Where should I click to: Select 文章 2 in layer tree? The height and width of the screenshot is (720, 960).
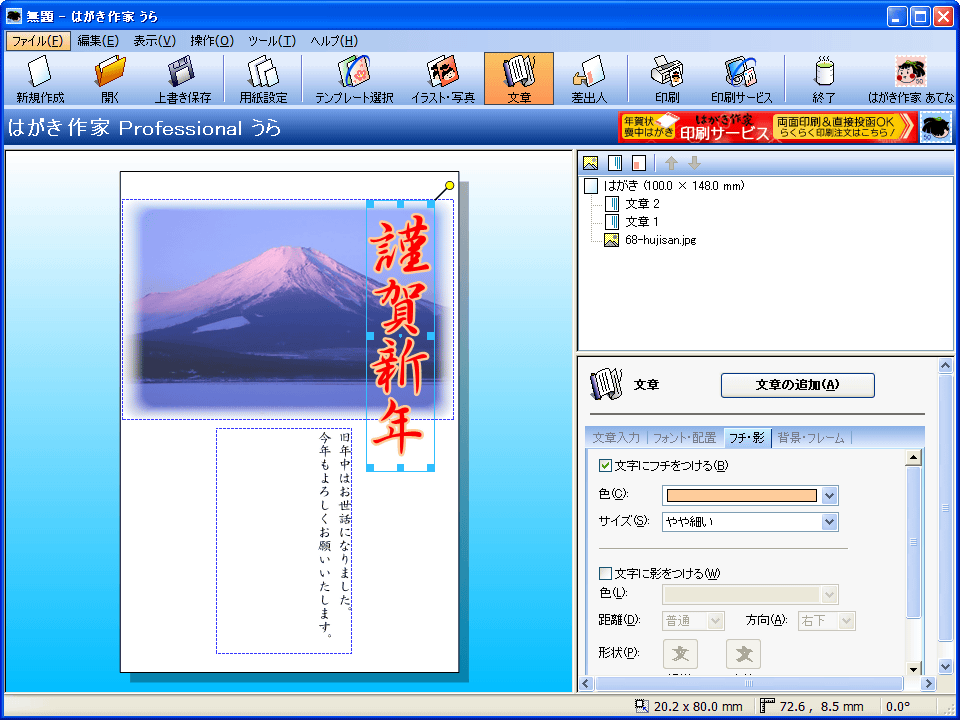point(642,204)
